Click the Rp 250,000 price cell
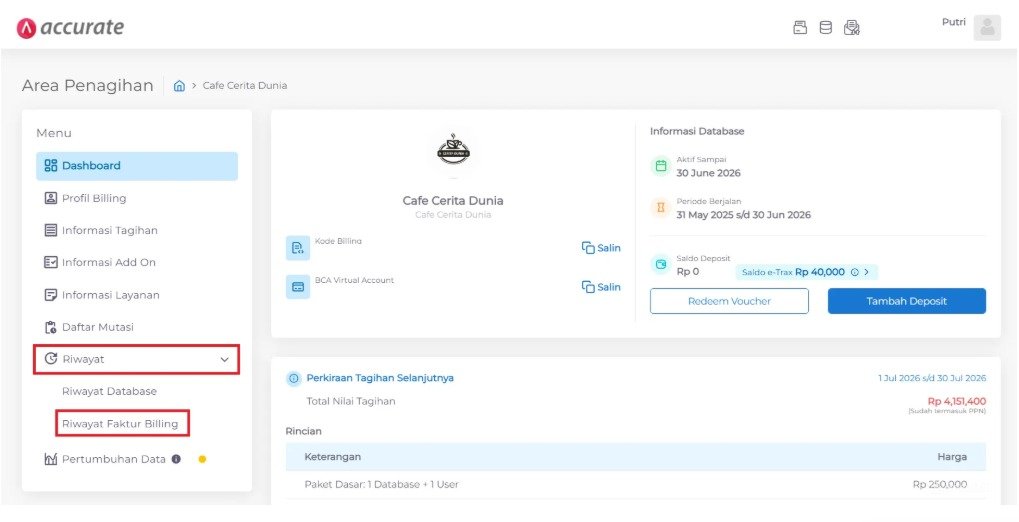 point(940,484)
